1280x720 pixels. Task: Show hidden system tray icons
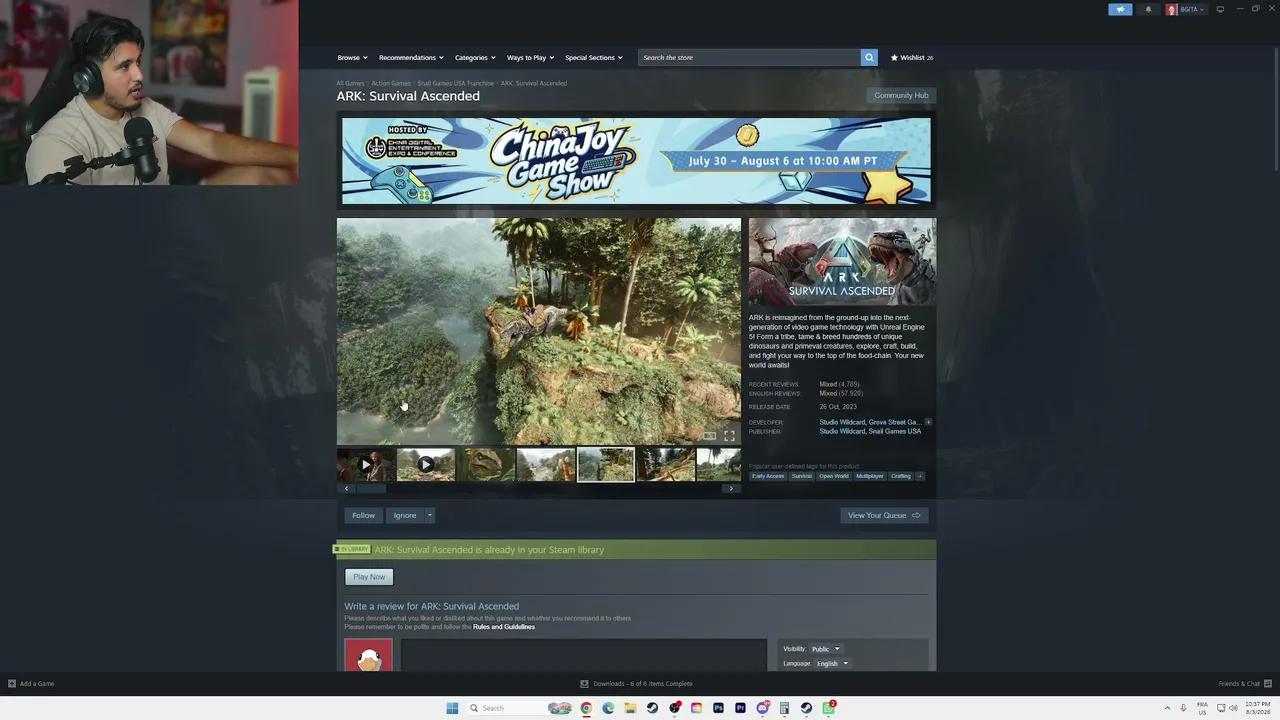coord(1167,708)
